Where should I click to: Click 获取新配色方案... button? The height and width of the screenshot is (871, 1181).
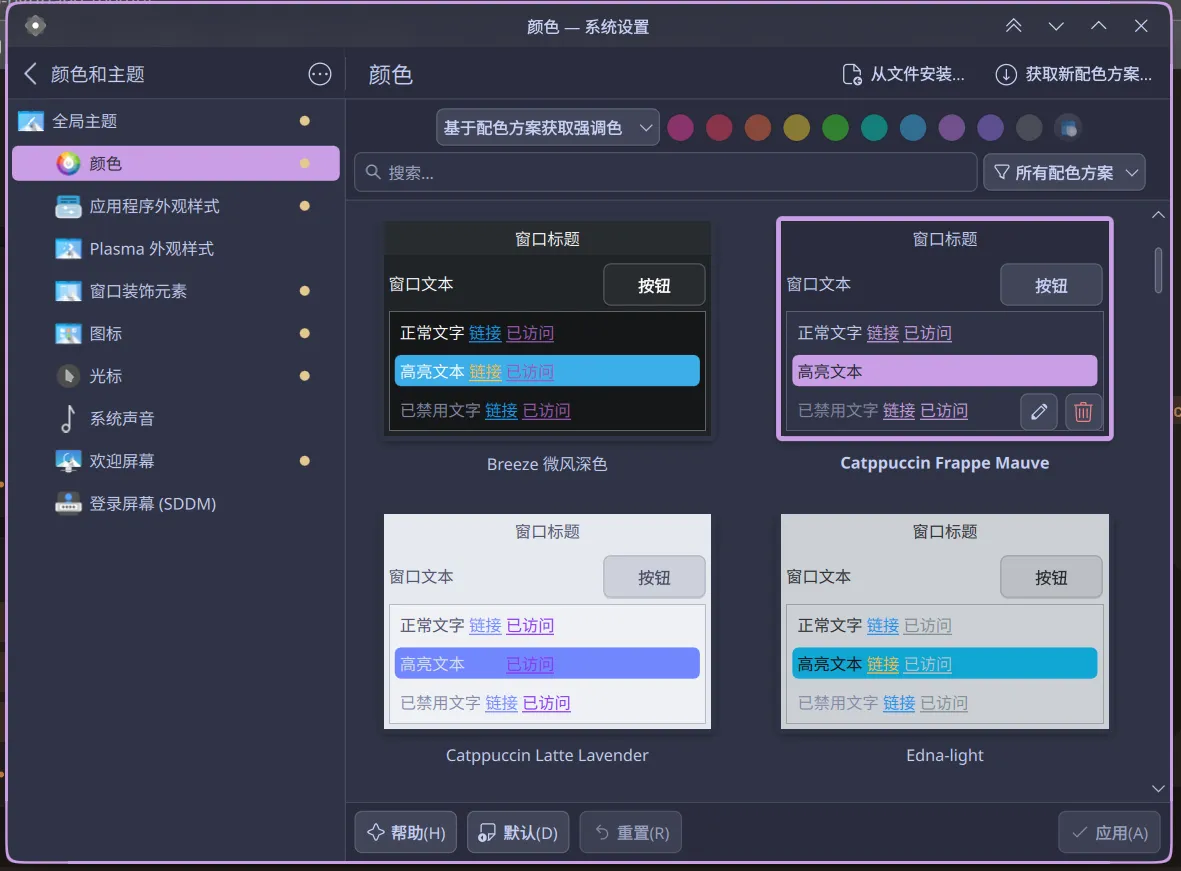(1074, 74)
